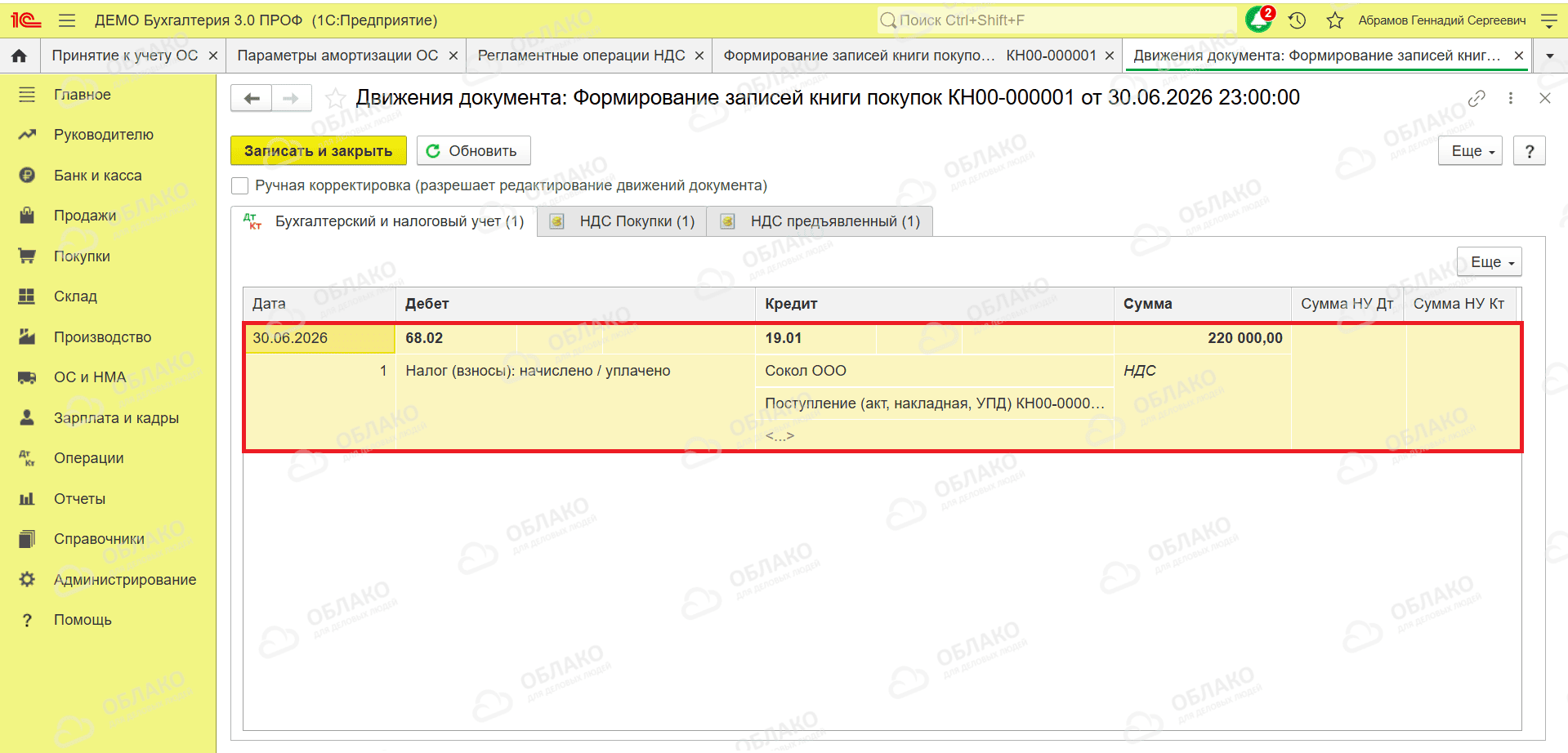The width and height of the screenshot is (1568, 753).
Task: Expand the open tabs list arrow
Action: tap(1550, 56)
